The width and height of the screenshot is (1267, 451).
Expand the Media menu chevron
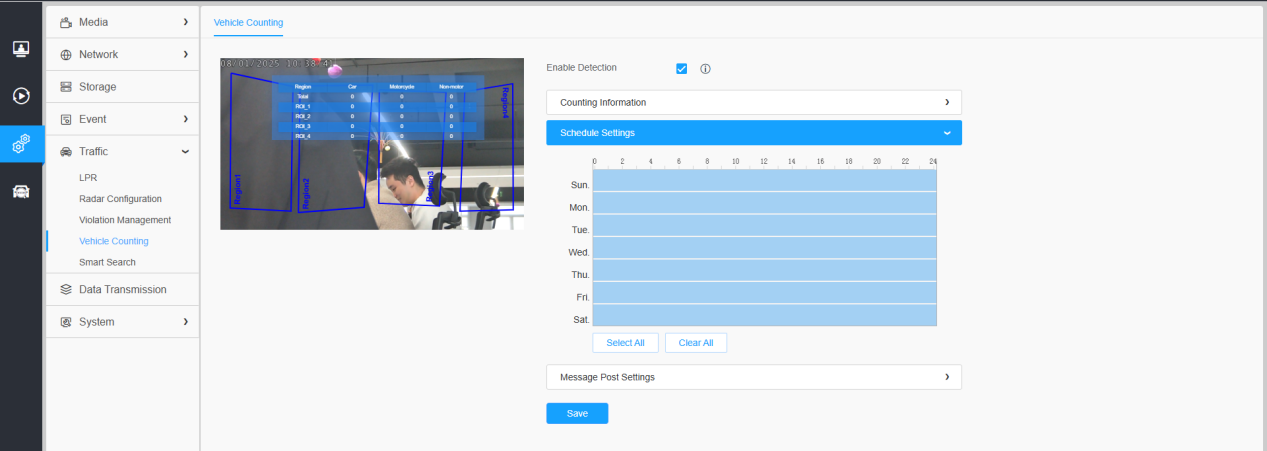pyautogui.click(x=185, y=22)
